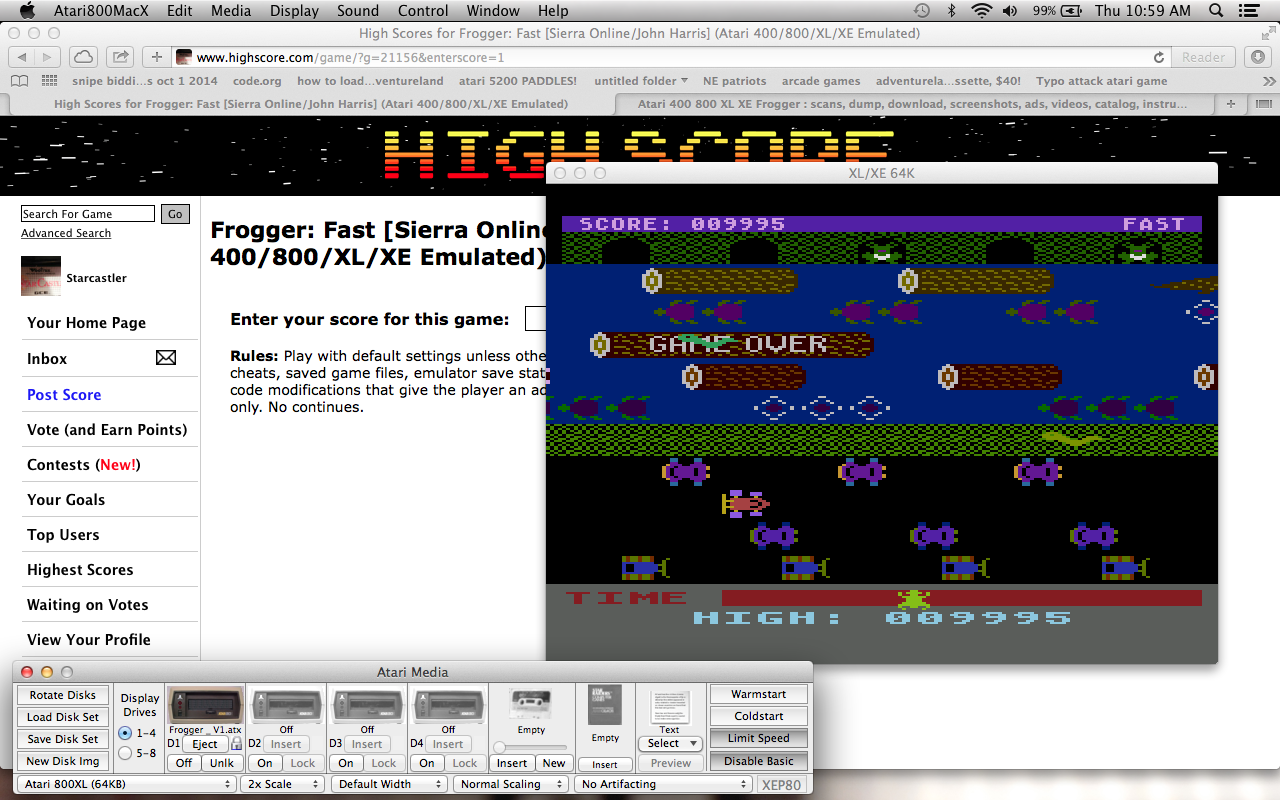Expand the 2x Scale dropdown
Screen dimensions: 1280x800
click(x=283, y=784)
